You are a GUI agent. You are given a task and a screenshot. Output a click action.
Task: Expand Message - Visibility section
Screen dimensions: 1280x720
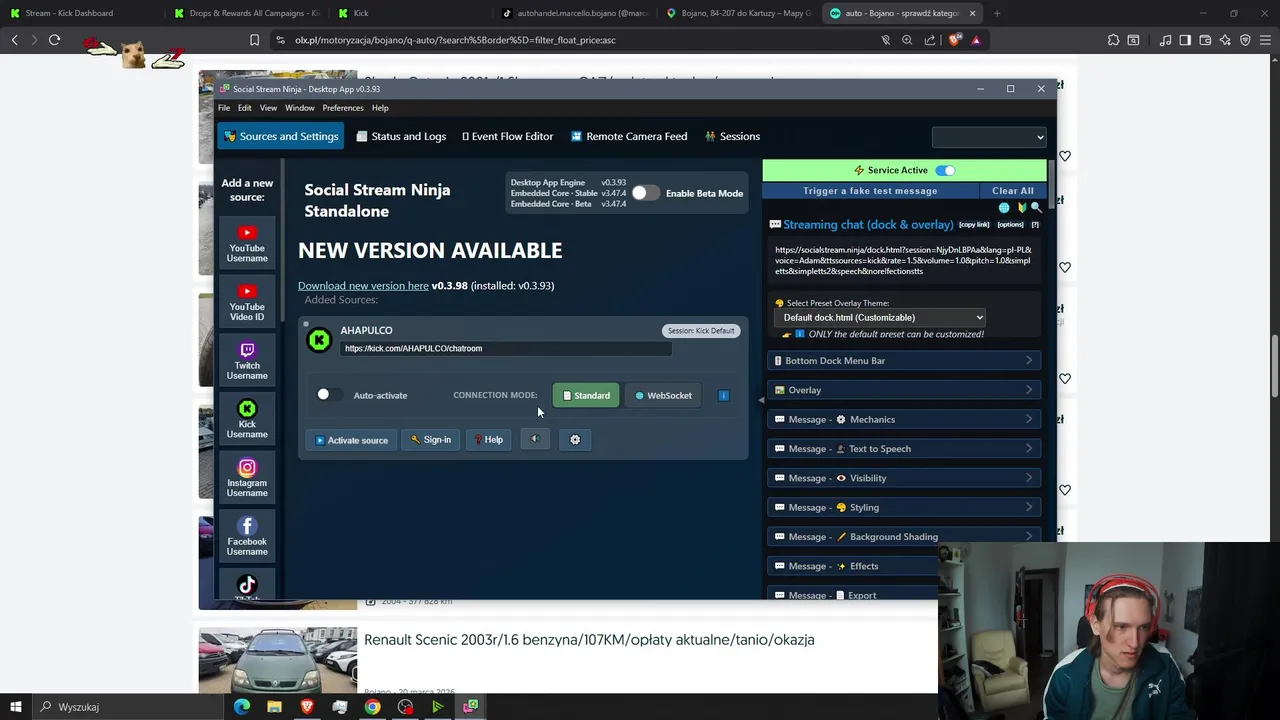(904, 478)
